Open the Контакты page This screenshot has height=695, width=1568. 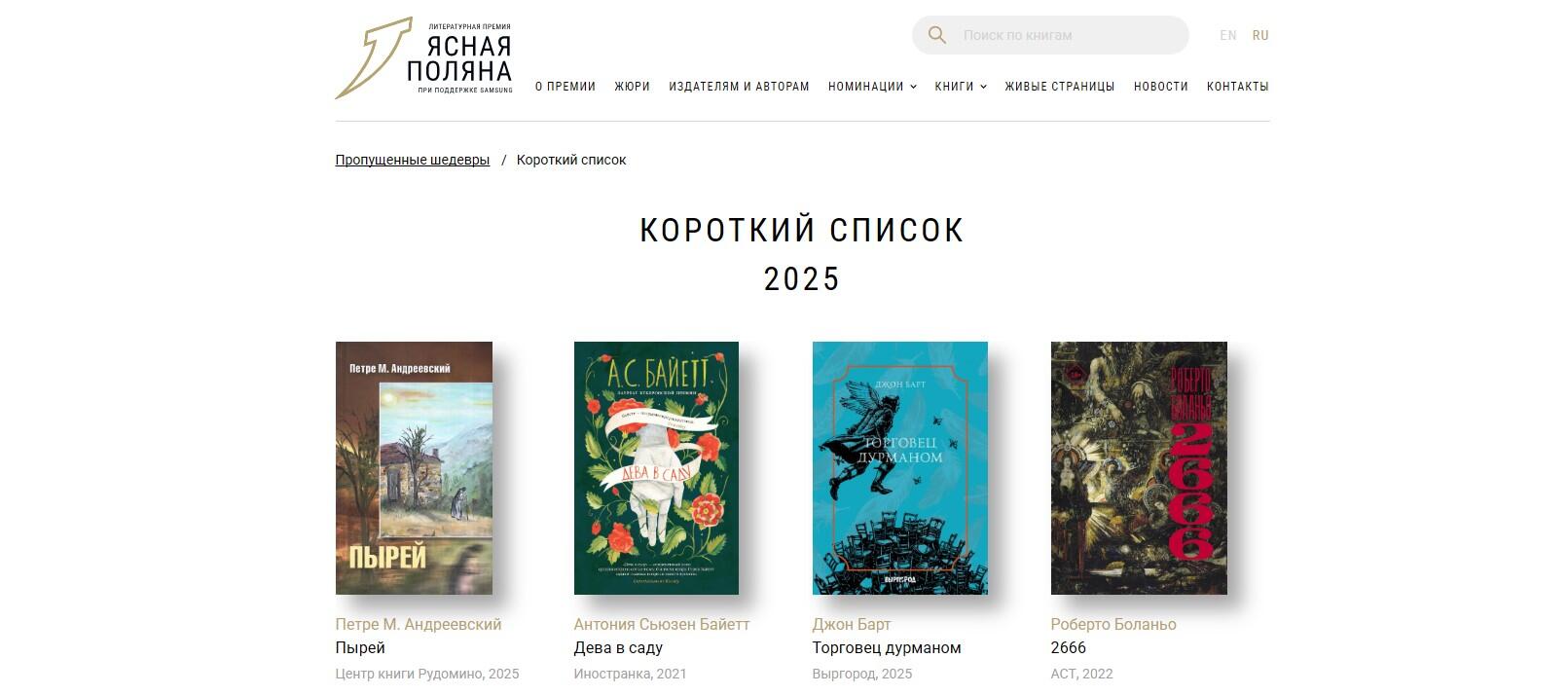(1238, 87)
